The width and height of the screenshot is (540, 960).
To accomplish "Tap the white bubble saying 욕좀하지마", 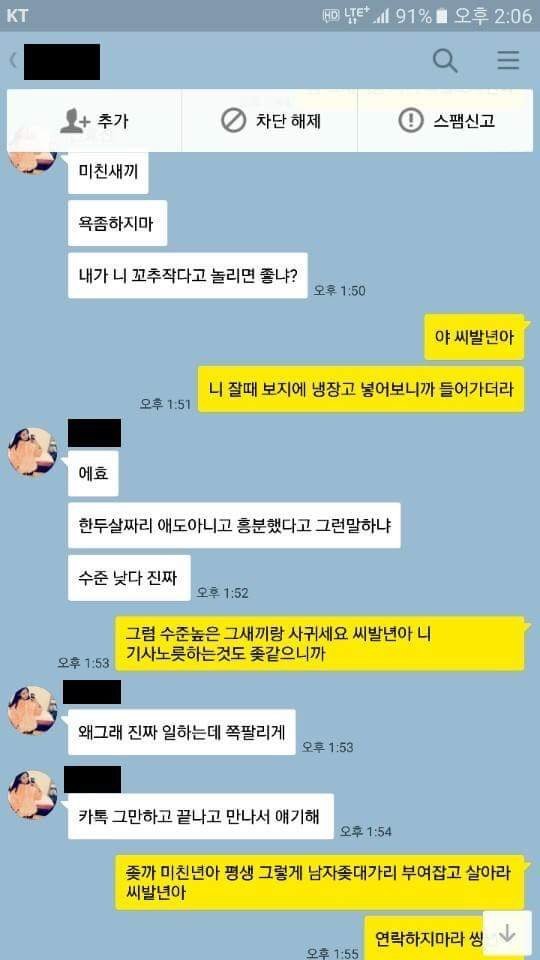I will pos(118,223).
